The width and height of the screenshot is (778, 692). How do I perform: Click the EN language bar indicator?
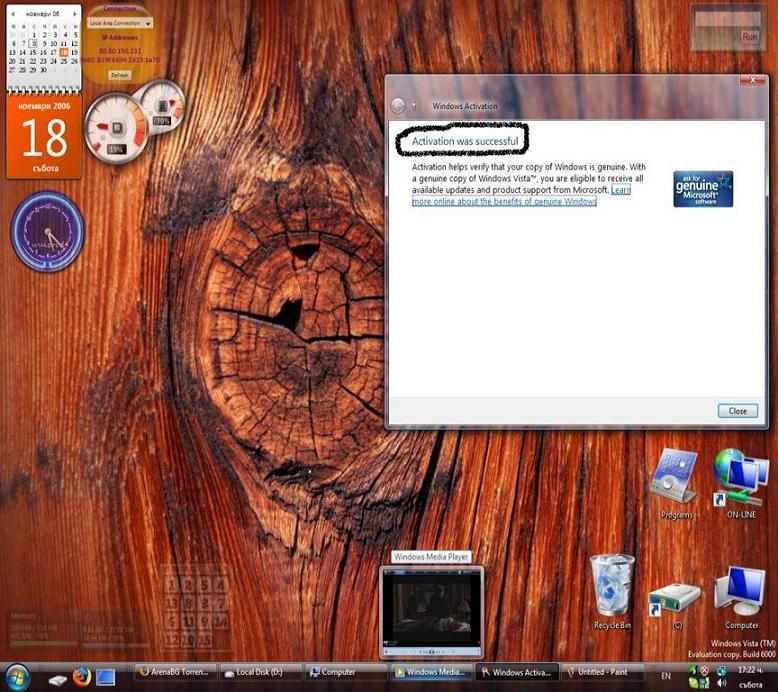666,677
